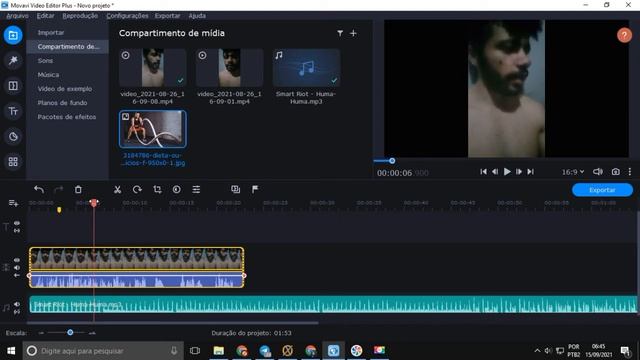This screenshot has height=360, width=640.
Task: Open the More tools grid tab
Action: (x=13, y=162)
